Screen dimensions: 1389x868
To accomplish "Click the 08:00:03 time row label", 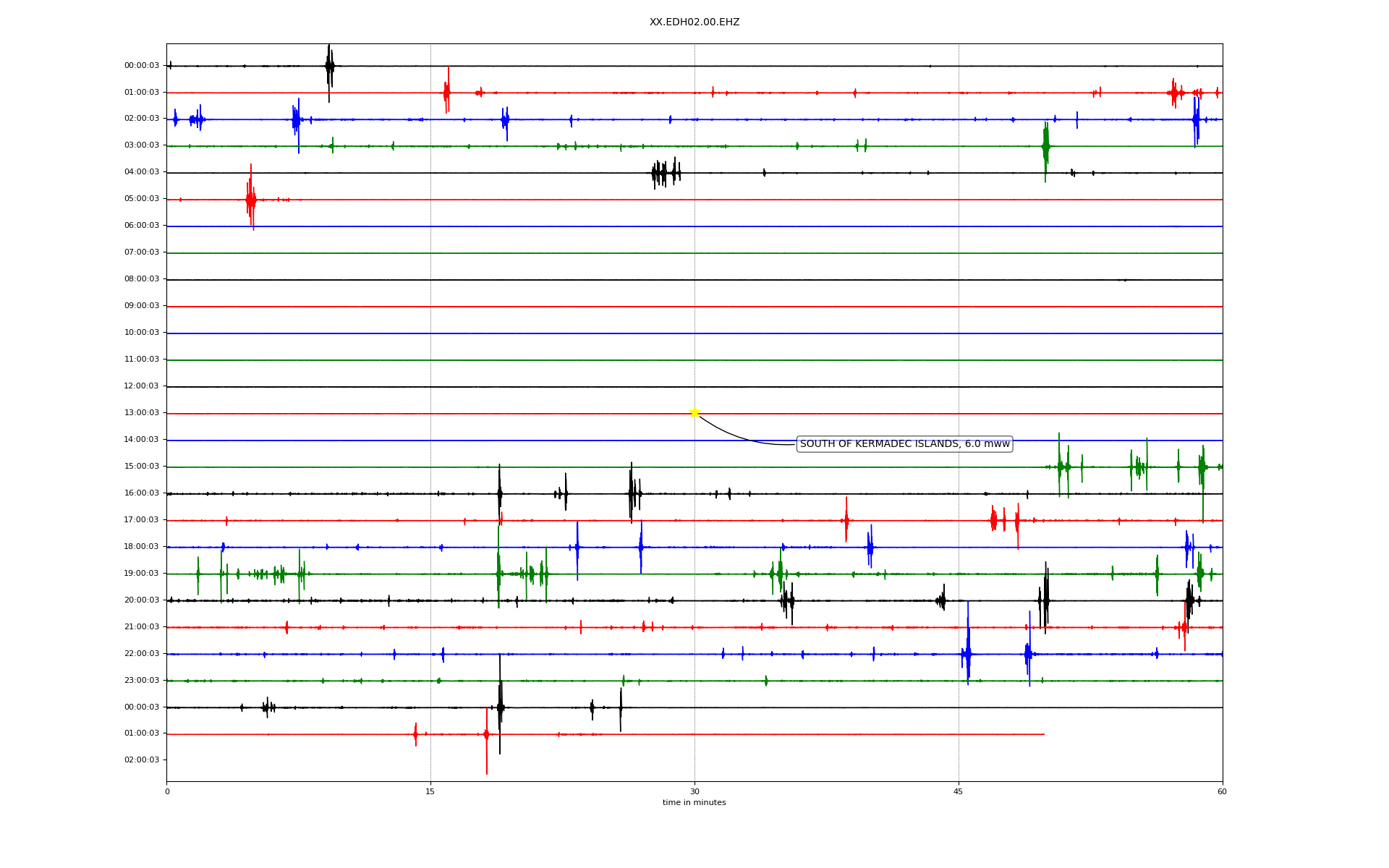I will click(x=142, y=279).
